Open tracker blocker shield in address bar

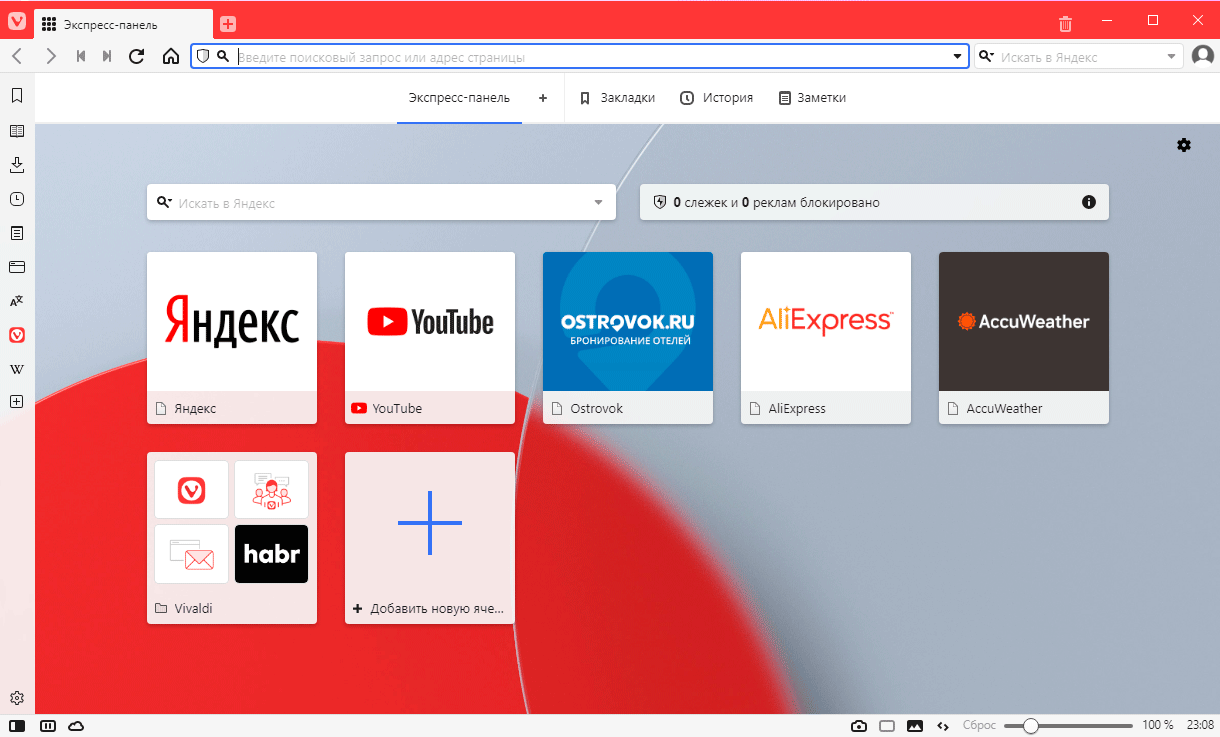point(203,57)
